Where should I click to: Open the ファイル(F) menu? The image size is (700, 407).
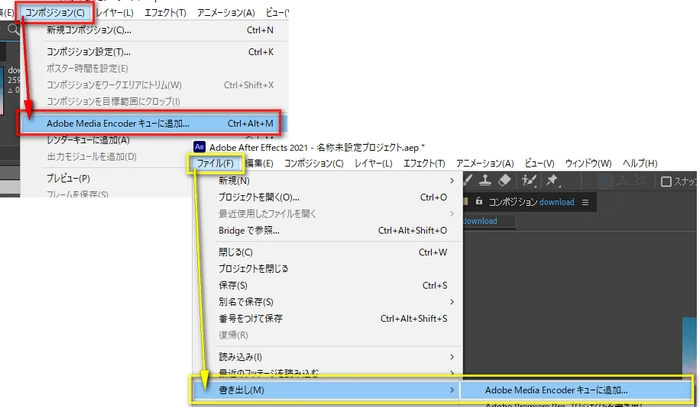click(x=215, y=163)
